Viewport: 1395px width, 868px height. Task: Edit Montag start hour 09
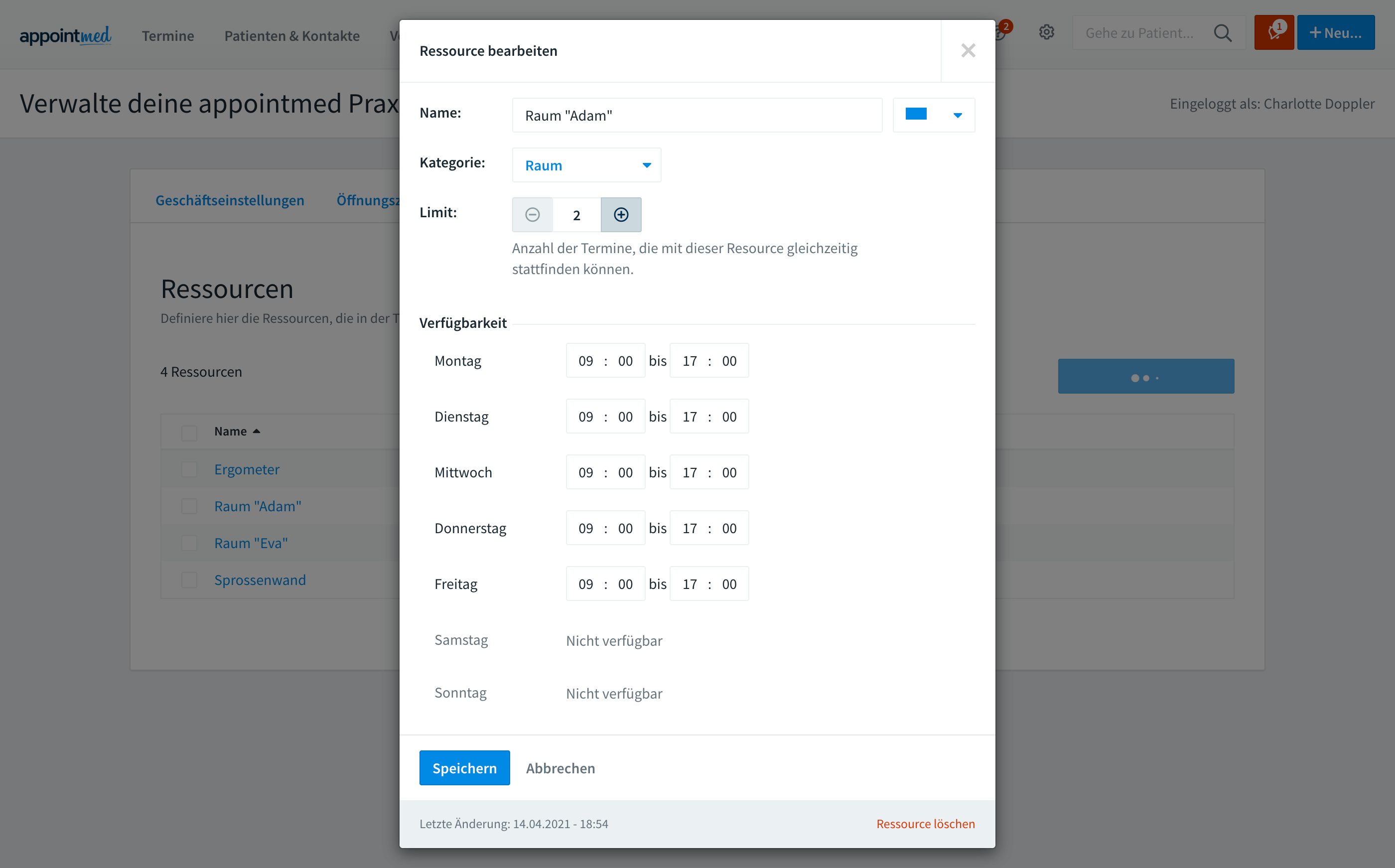(585, 361)
